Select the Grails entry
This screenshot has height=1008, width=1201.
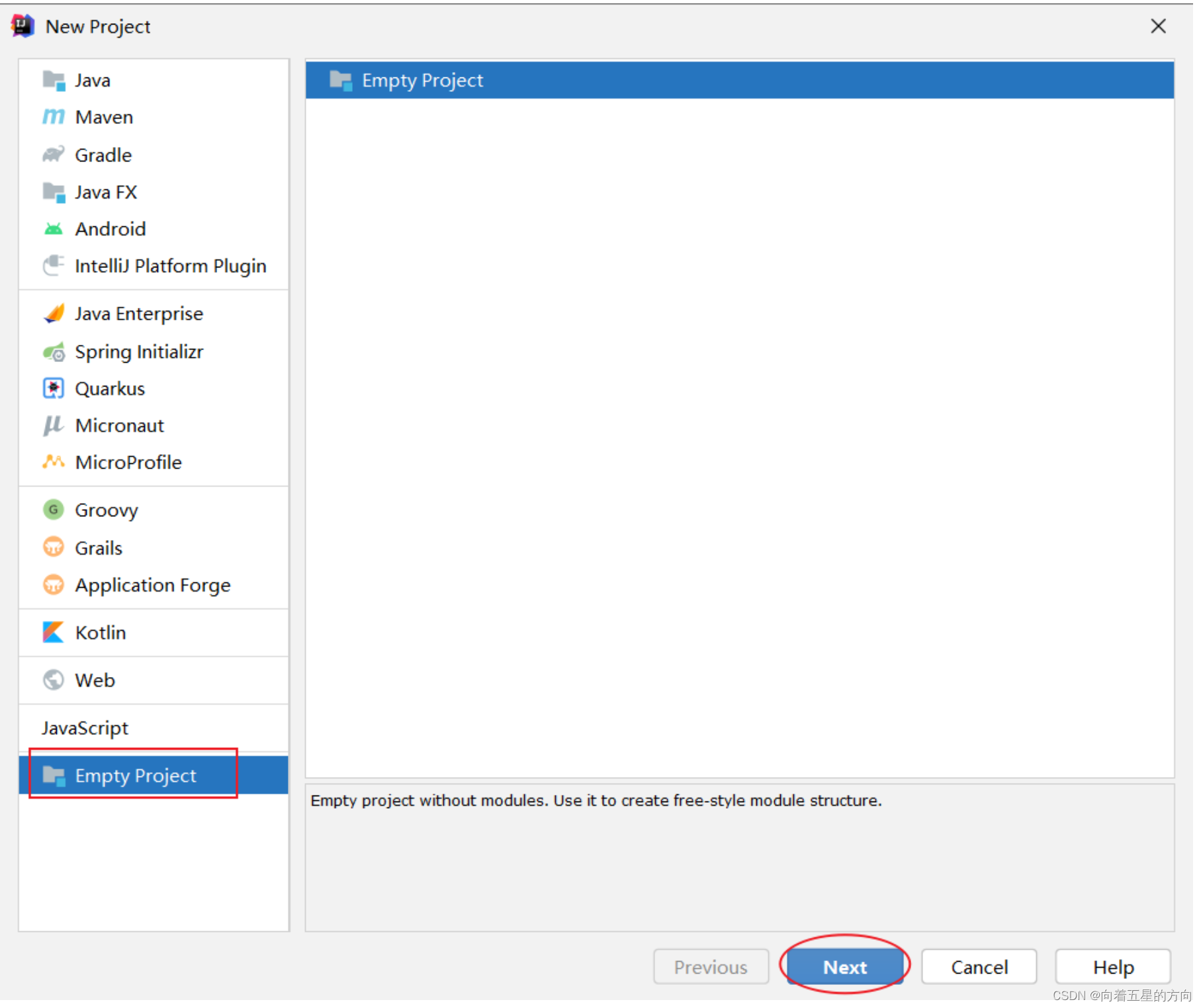[154, 547]
